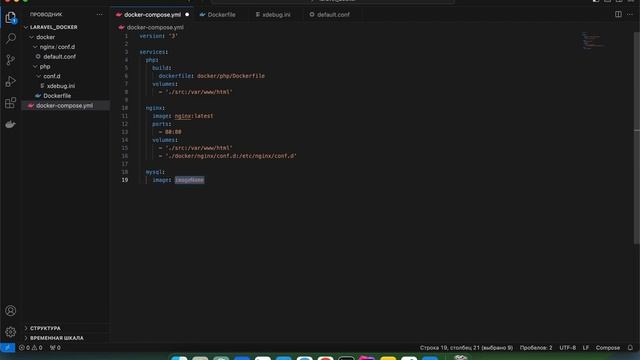Viewport: 640px width, 360px height.
Task: Click the remote window indicator in status bar
Action: pos(7,348)
